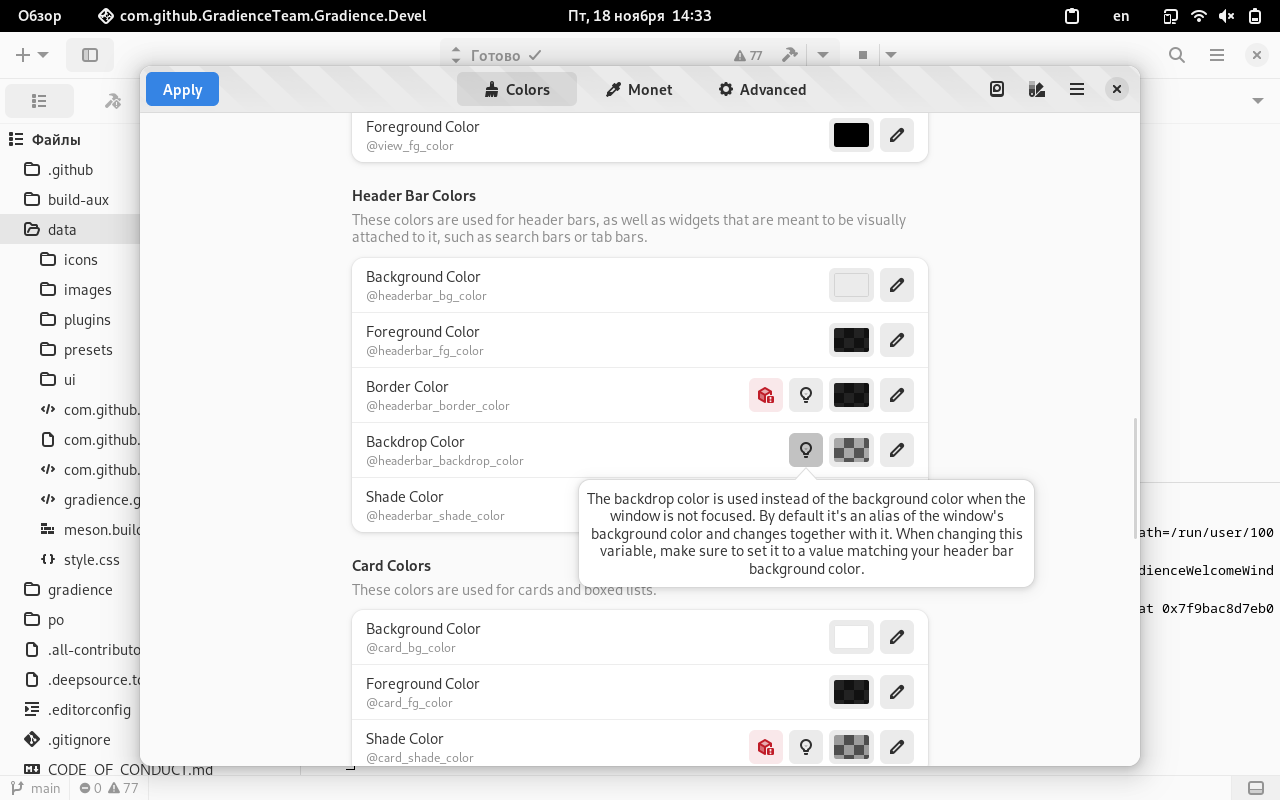Toggle the Backdrop Color hint lightbulb

(805, 450)
